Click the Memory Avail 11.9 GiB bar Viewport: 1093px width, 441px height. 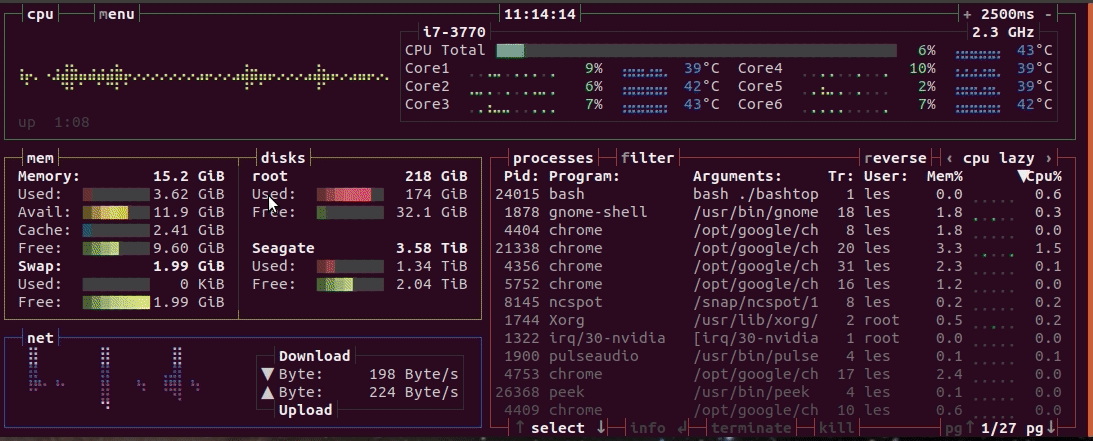coord(116,212)
